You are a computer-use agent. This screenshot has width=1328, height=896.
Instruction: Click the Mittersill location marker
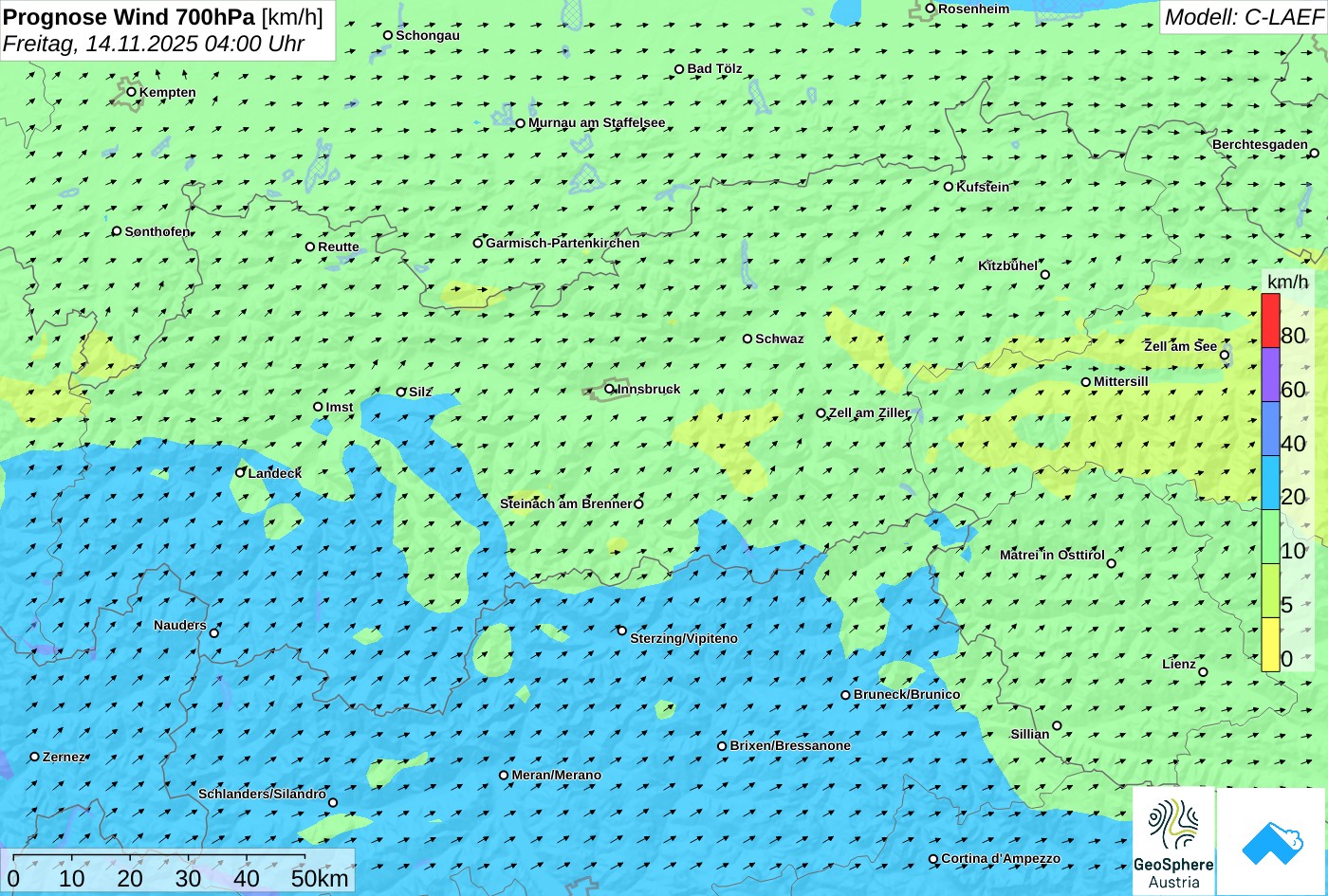pos(1086,382)
